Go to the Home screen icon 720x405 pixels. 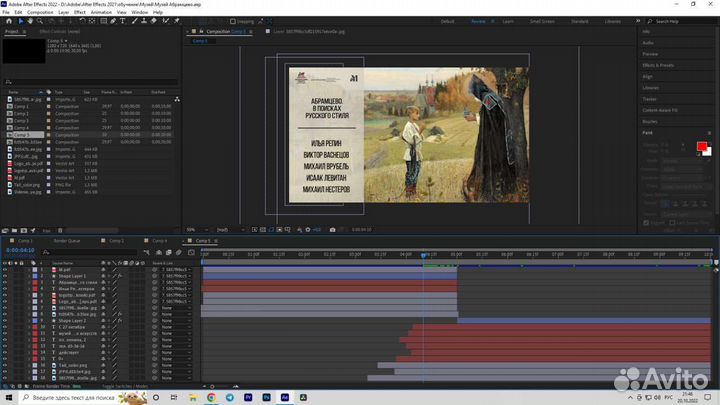point(9,21)
